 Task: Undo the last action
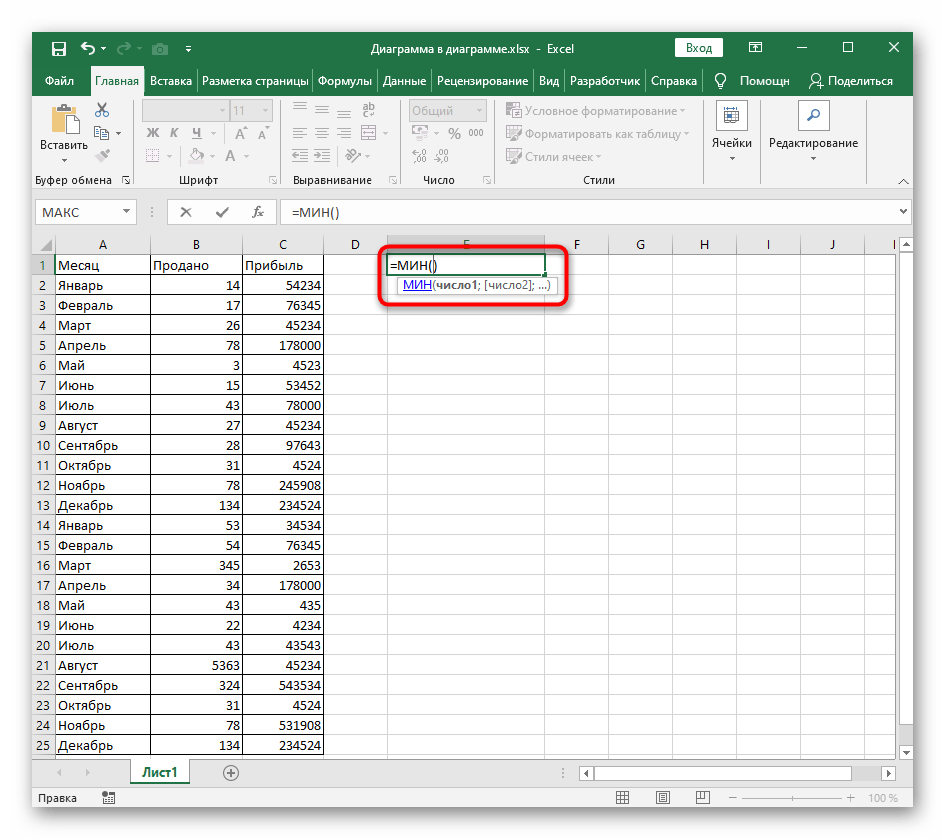click(x=89, y=48)
